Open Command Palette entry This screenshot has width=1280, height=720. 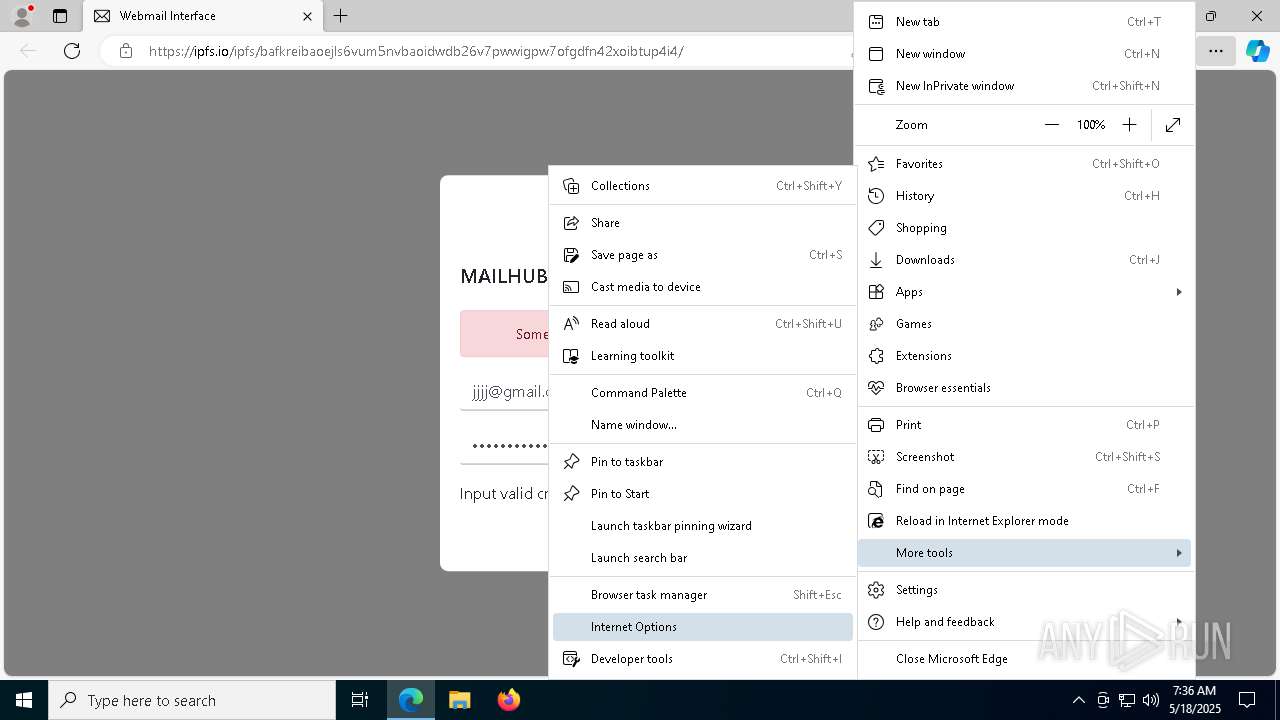[x=703, y=393]
